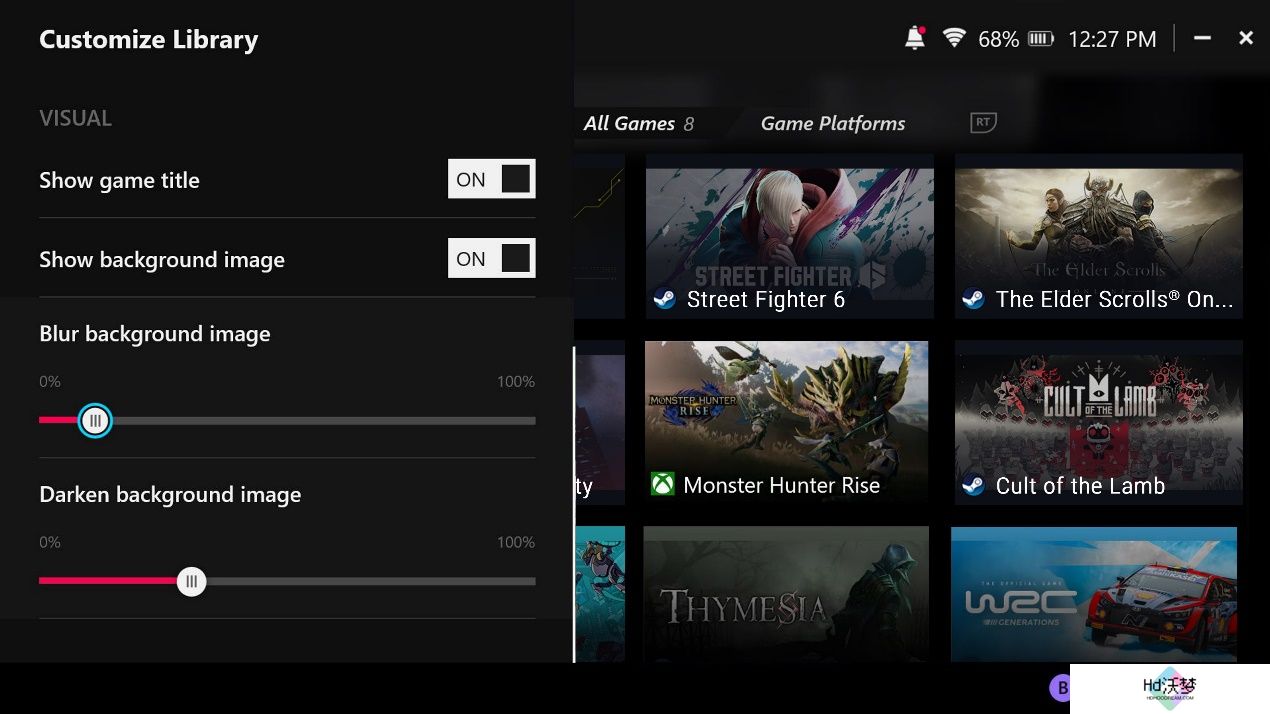Click Steam icon beside Cult of the Lamb

pyautogui.click(x=973, y=485)
